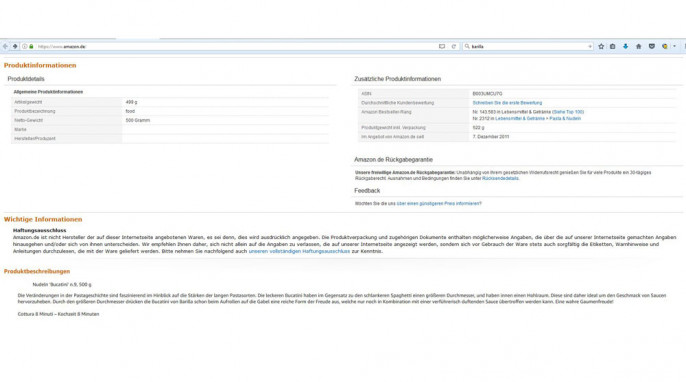This screenshot has width=686, height=382.
Task: Open the site information icon in address bar
Action: [x=24, y=46]
